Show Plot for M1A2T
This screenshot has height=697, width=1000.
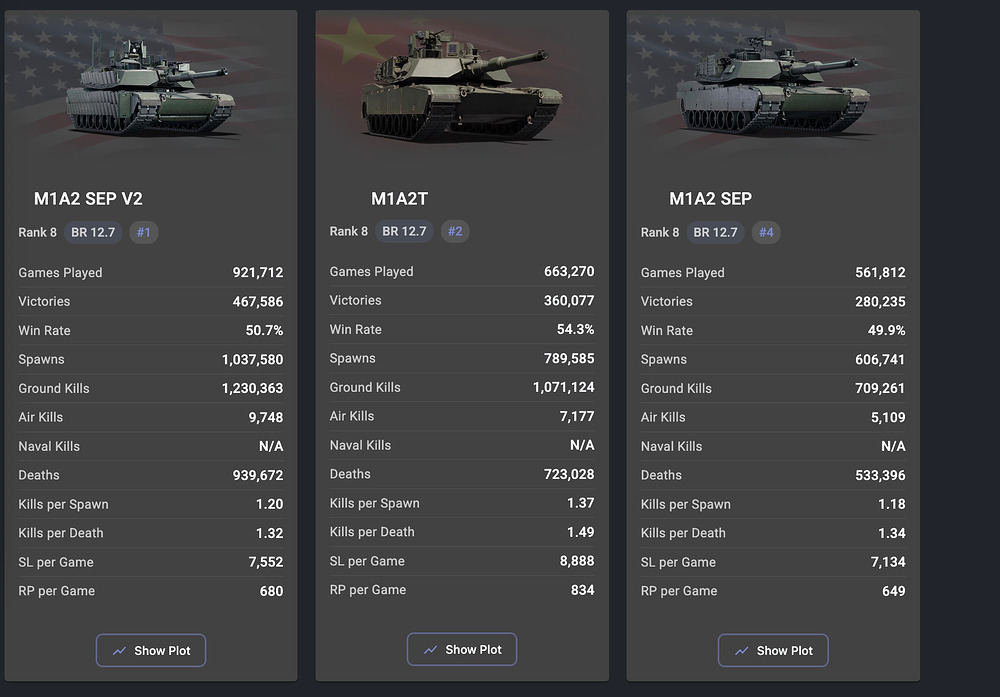(x=462, y=649)
